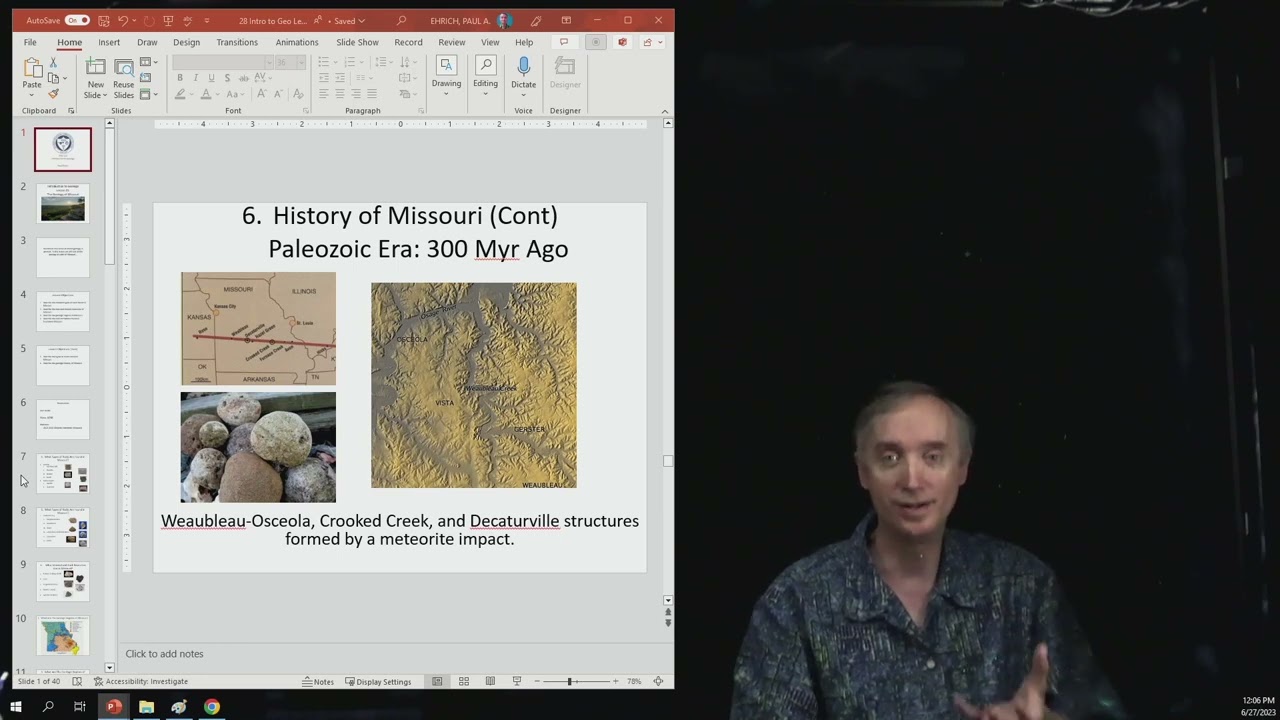Viewport: 1280px width, 720px height.
Task: Select Normal view in status bar
Action: coord(437,681)
